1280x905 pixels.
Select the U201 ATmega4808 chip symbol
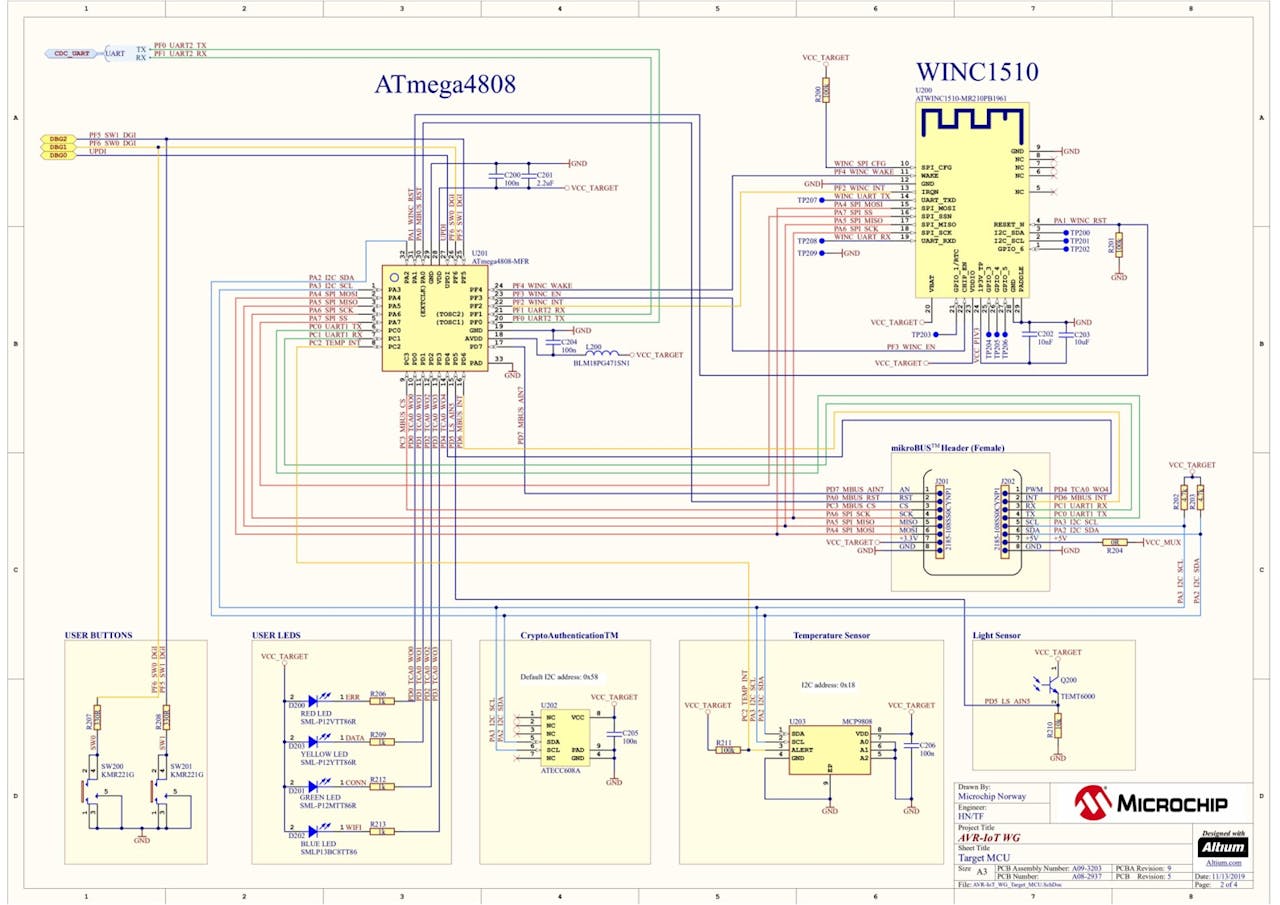435,318
